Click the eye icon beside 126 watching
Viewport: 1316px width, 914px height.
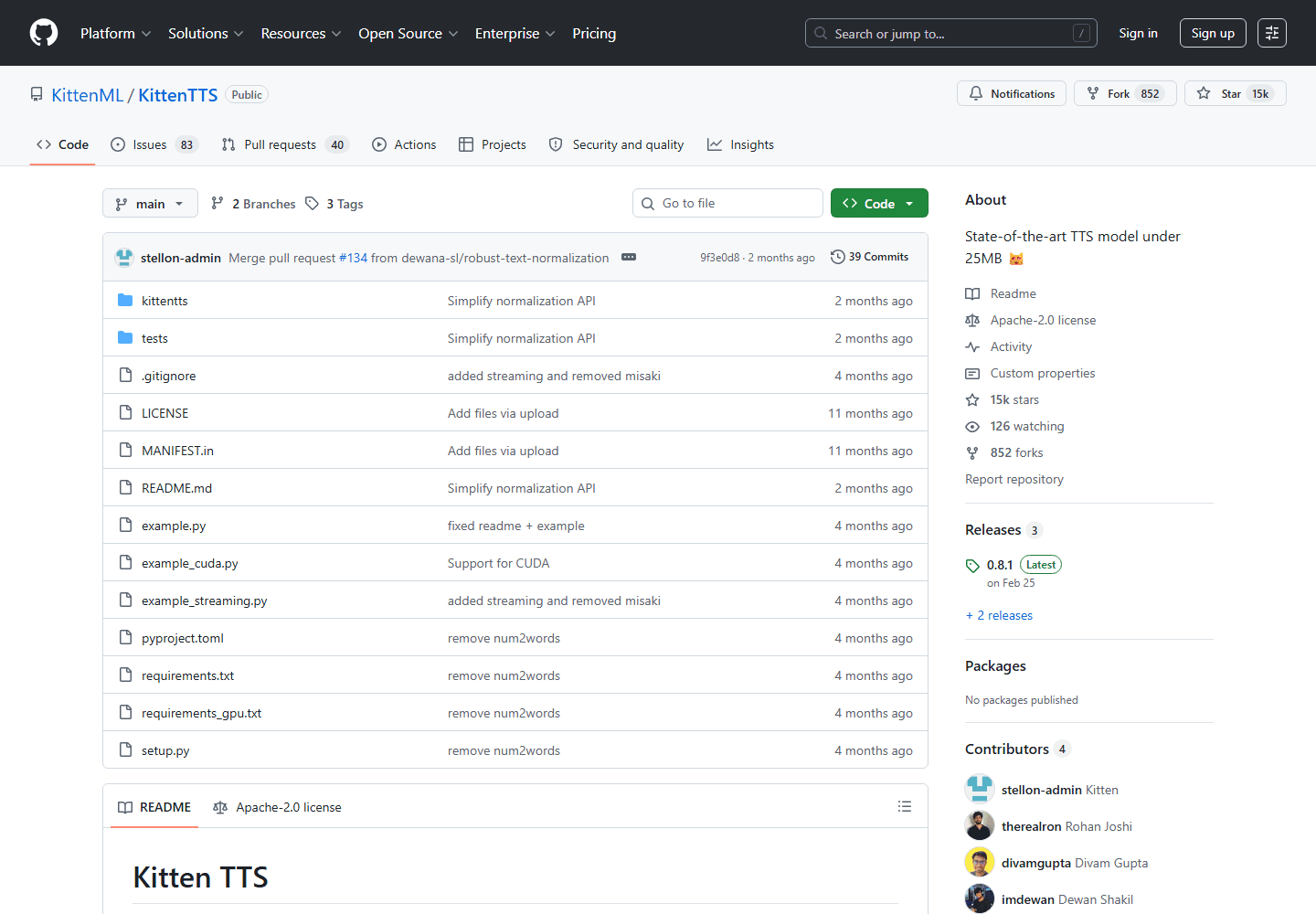972,426
